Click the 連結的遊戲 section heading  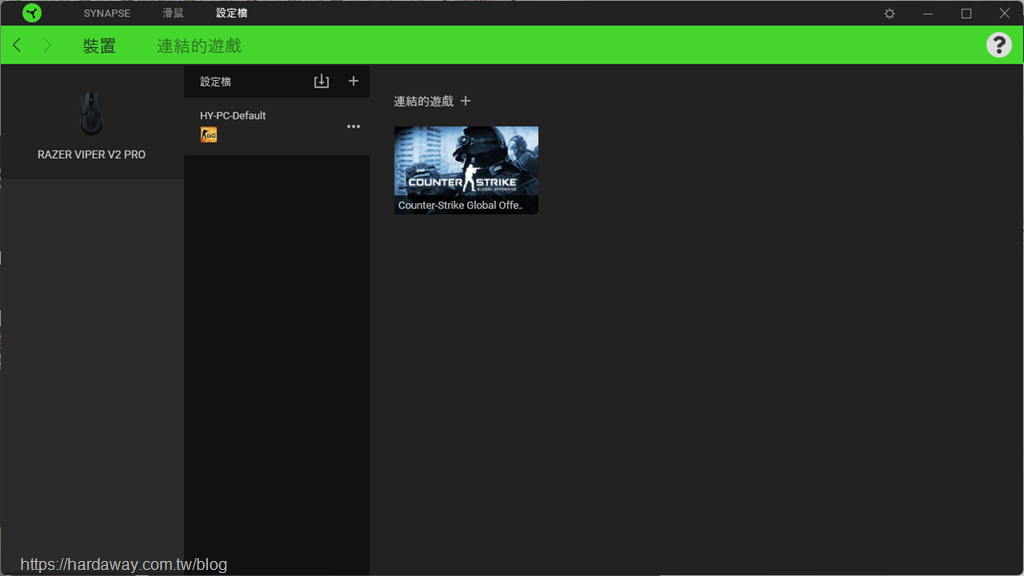[423, 101]
